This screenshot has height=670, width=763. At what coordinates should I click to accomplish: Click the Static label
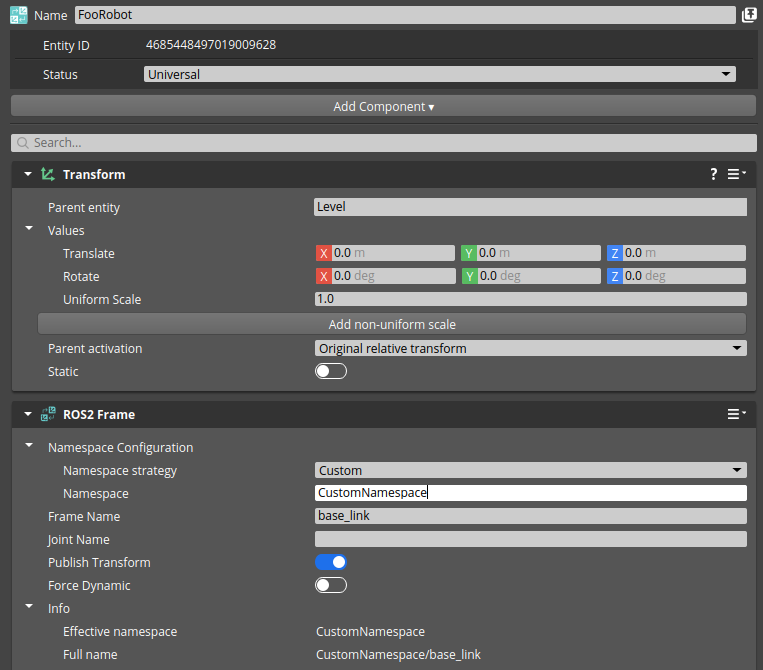coord(63,371)
